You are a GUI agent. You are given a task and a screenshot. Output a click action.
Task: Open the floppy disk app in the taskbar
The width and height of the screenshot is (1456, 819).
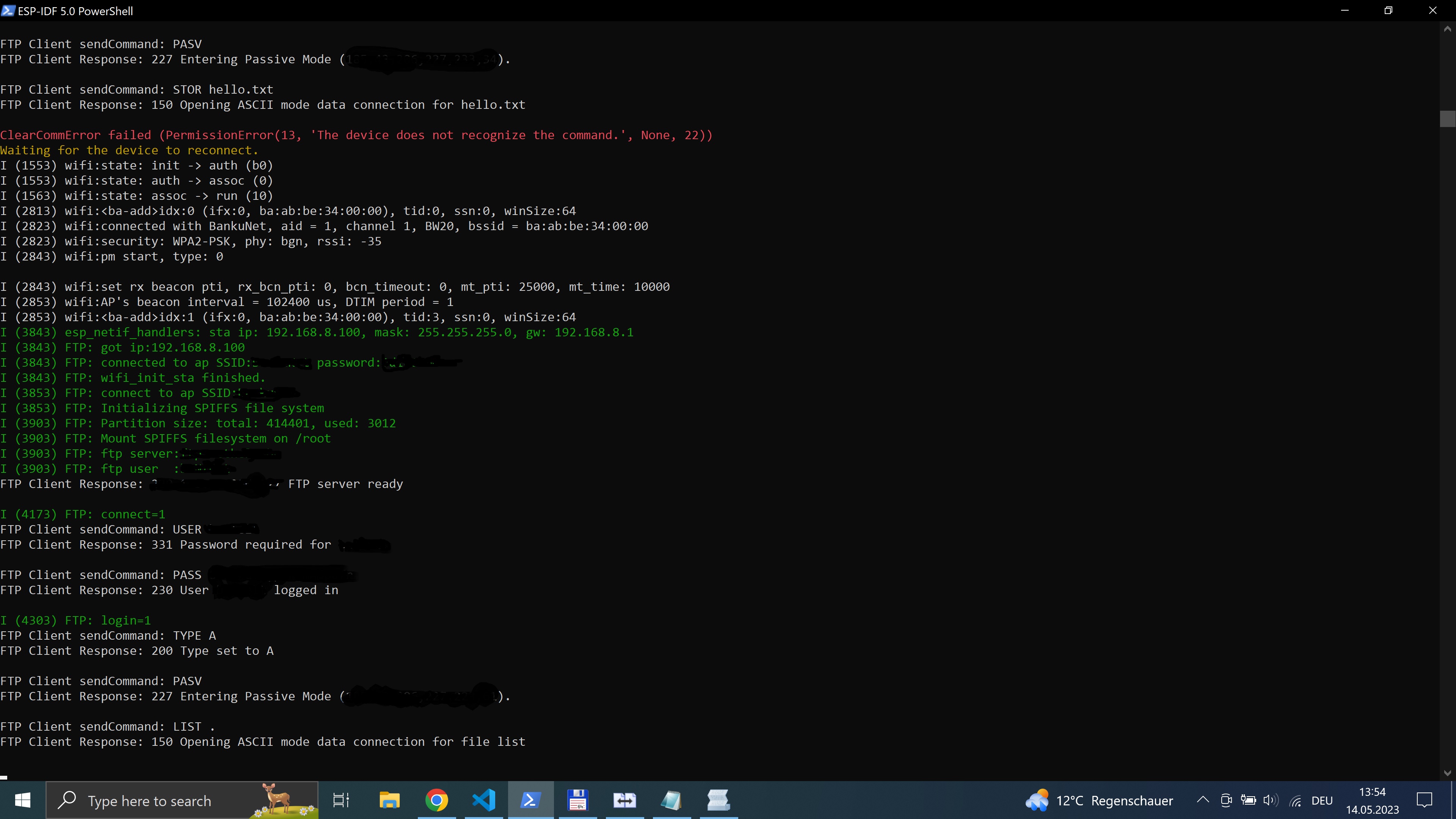[x=577, y=800]
